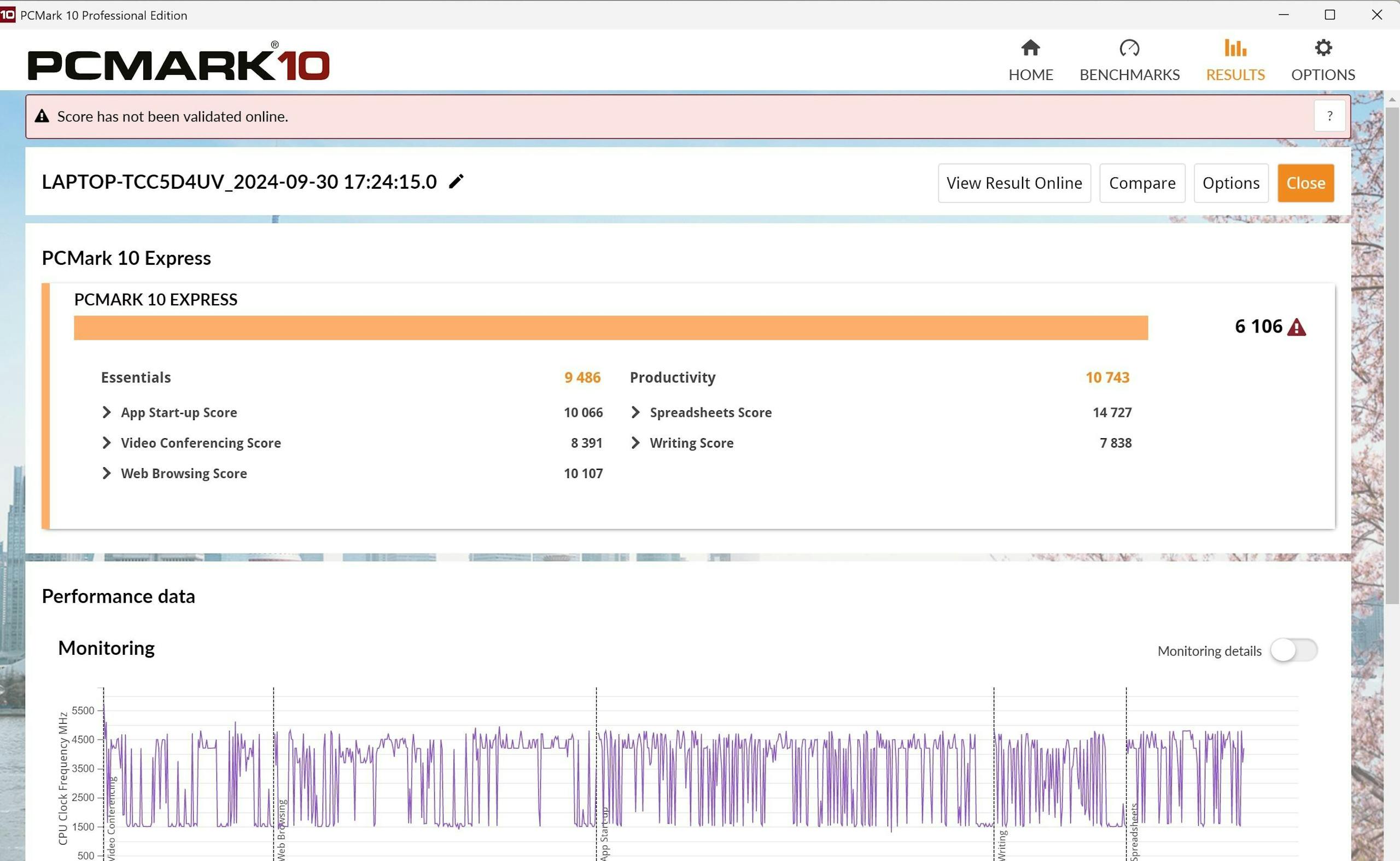Expand Web Browsing Score details
The width and height of the screenshot is (1400, 861).
tap(107, 473)
